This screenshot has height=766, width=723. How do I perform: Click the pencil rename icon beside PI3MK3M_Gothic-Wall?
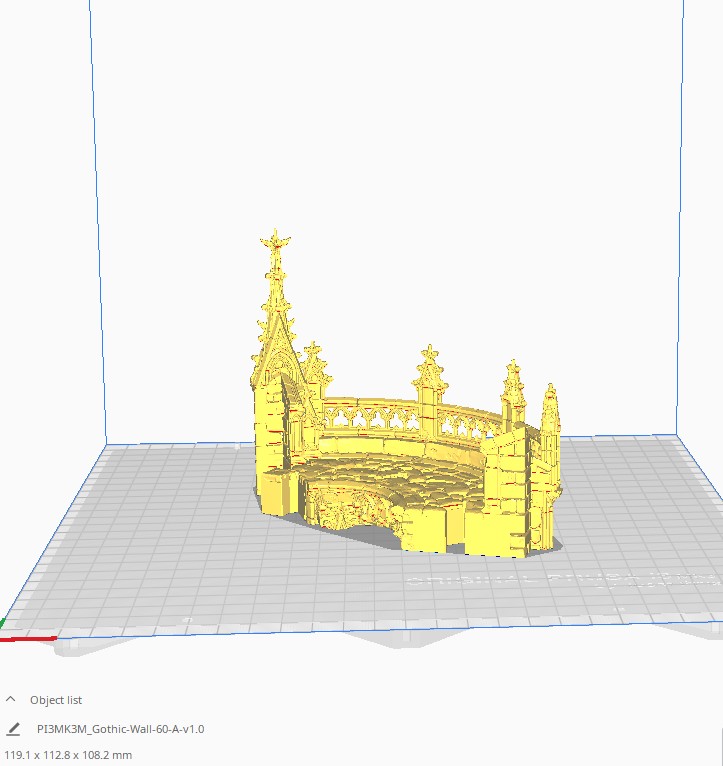(x=14, y=729)
